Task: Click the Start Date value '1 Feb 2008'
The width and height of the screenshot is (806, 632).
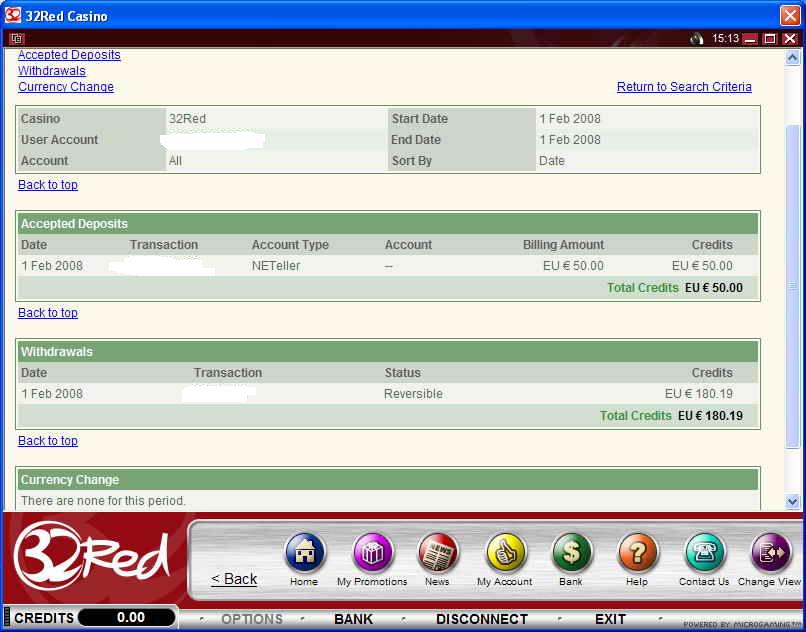Action: click(x=570, y=119)
